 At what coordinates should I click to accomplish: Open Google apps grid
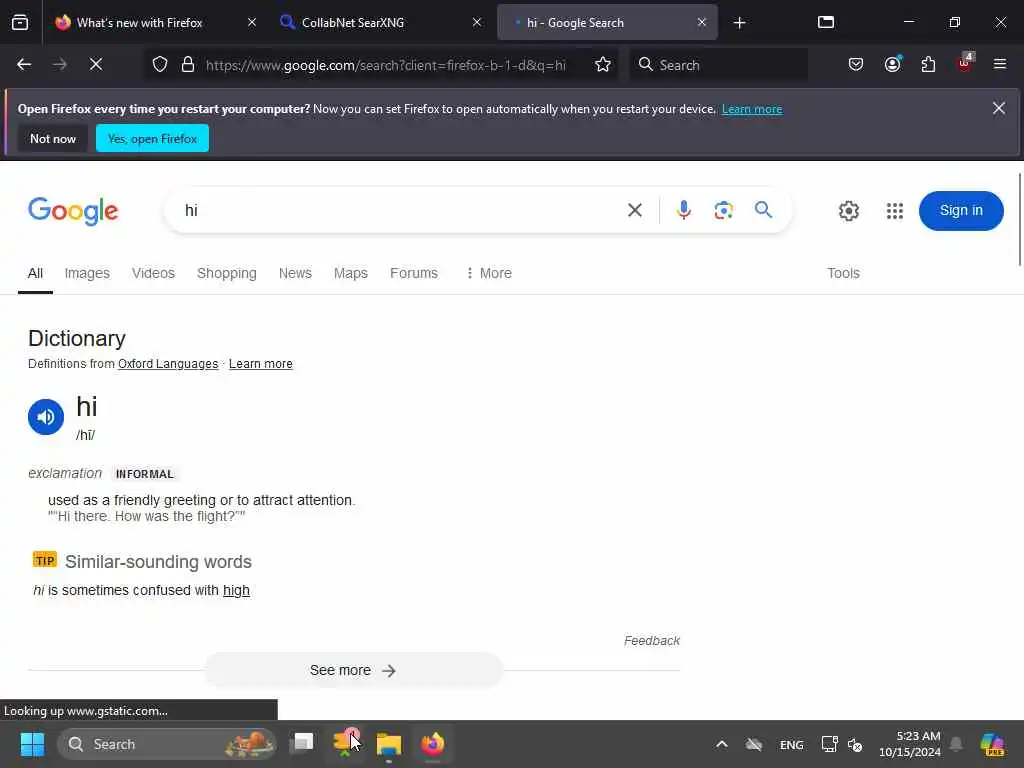895,211
